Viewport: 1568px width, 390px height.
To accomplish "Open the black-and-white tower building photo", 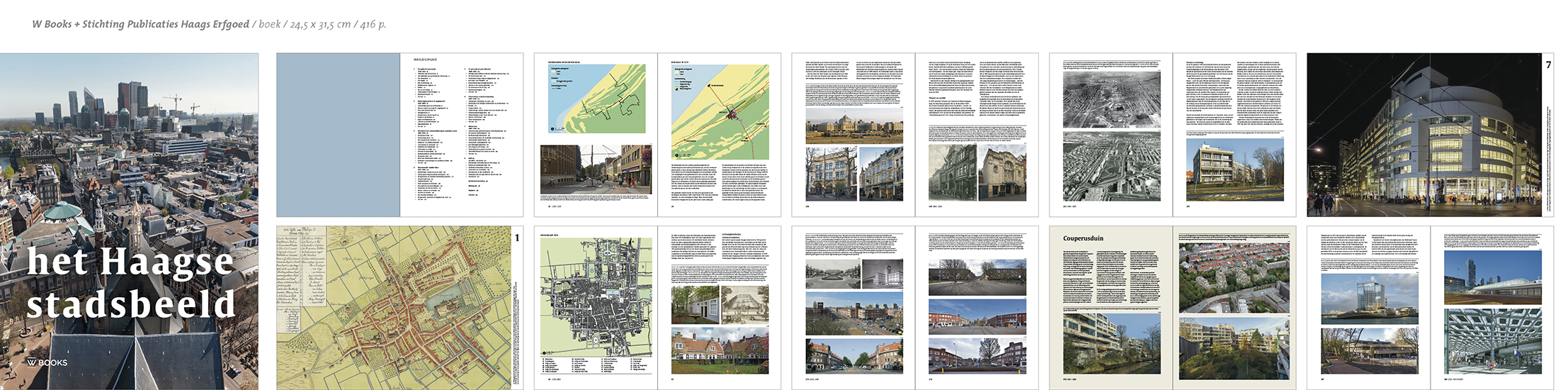I will point(882,274).
